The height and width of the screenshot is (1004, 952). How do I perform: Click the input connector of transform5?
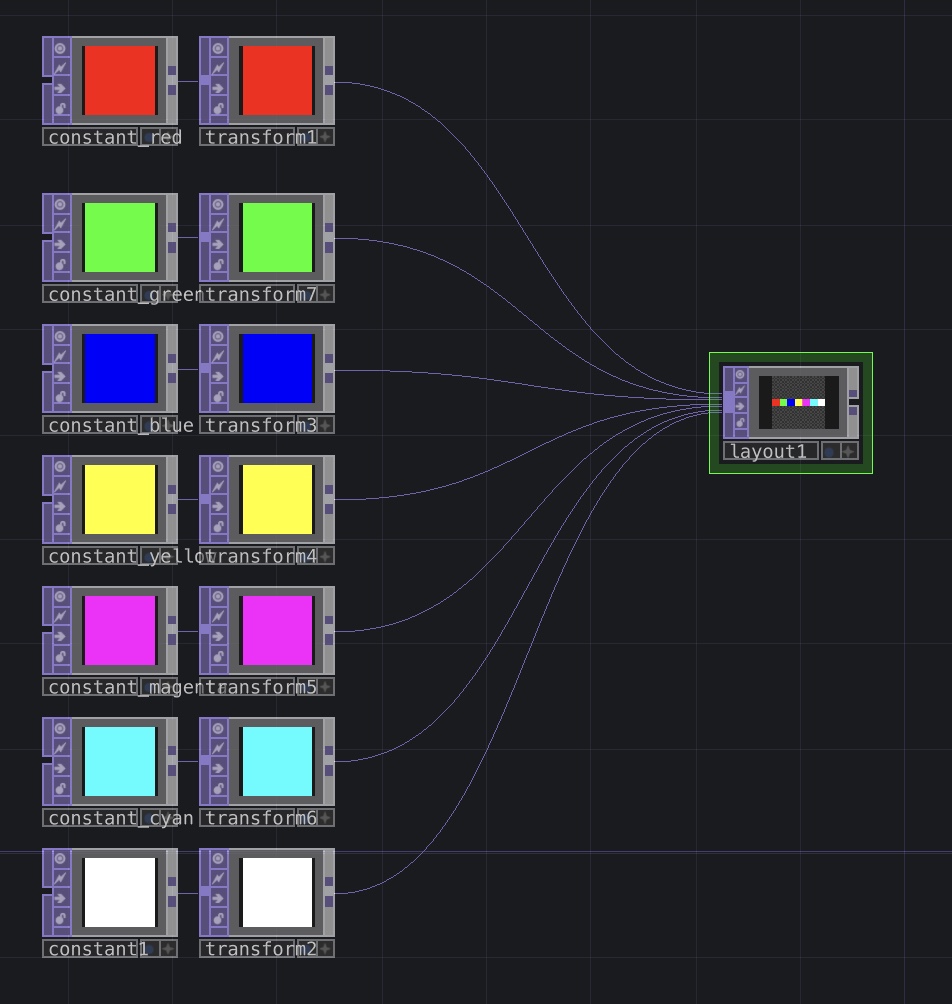(205, 630)
